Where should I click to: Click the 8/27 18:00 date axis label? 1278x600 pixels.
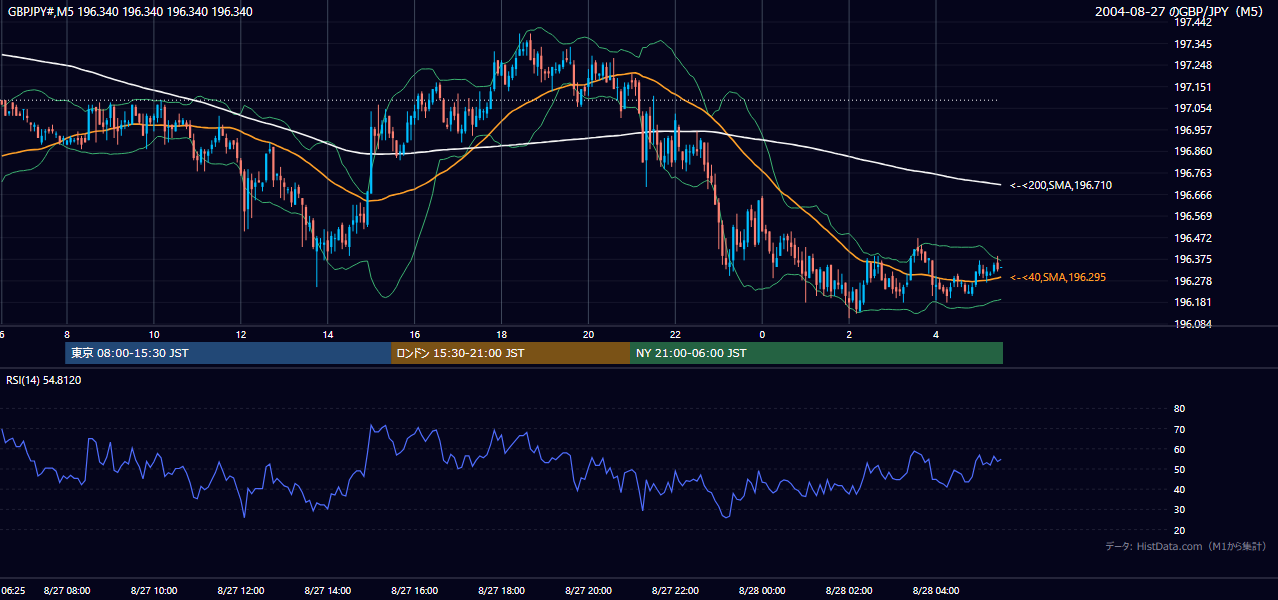501,591
